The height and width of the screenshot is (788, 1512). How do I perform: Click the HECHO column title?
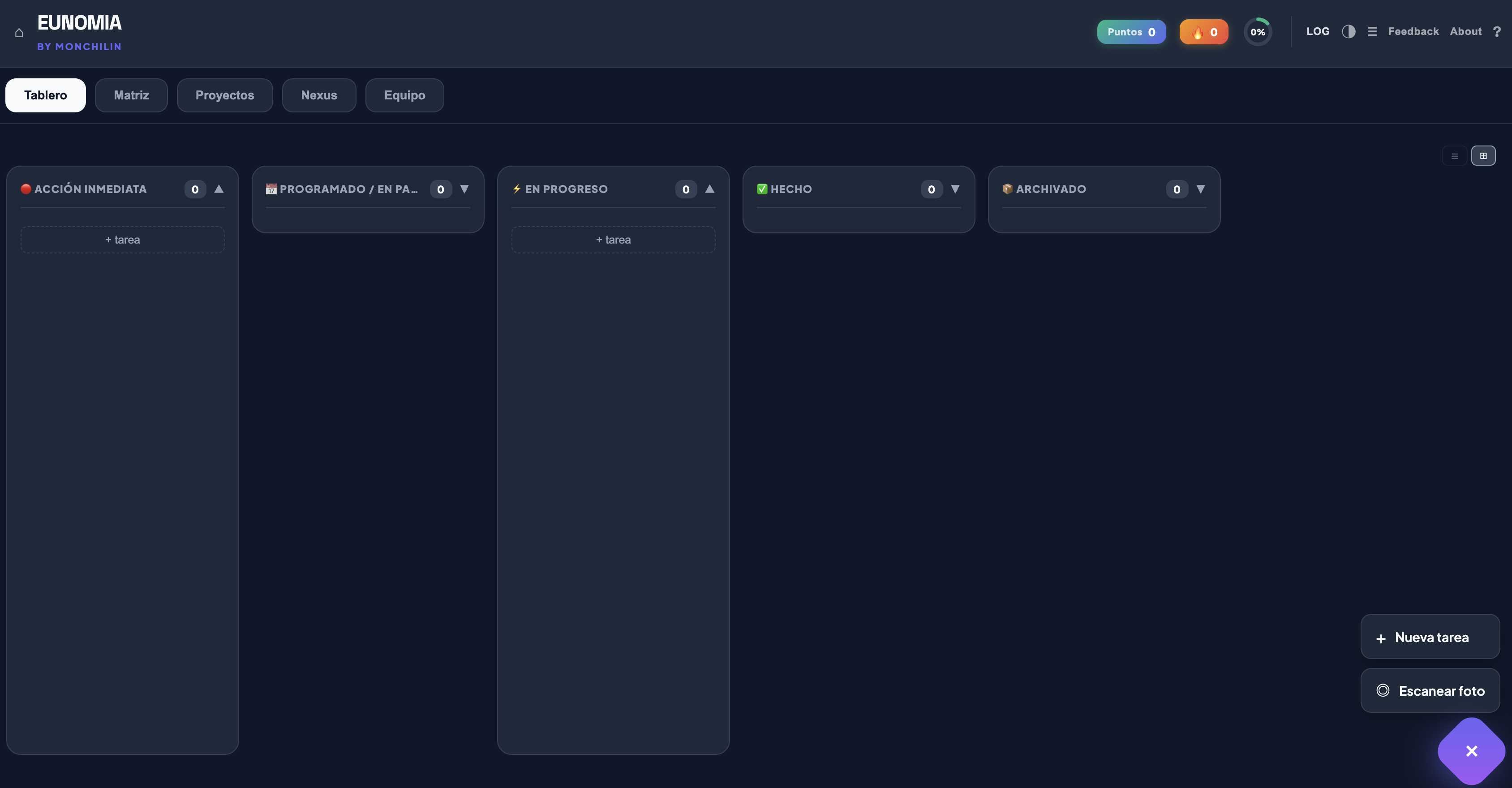click(791, 189)
